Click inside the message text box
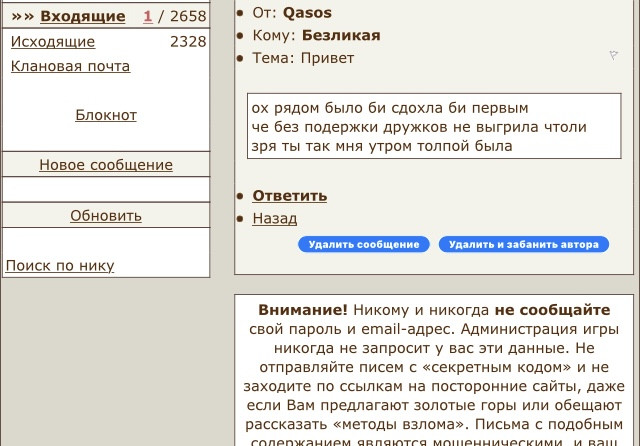The image size is (640, 446). pos(433,127)
